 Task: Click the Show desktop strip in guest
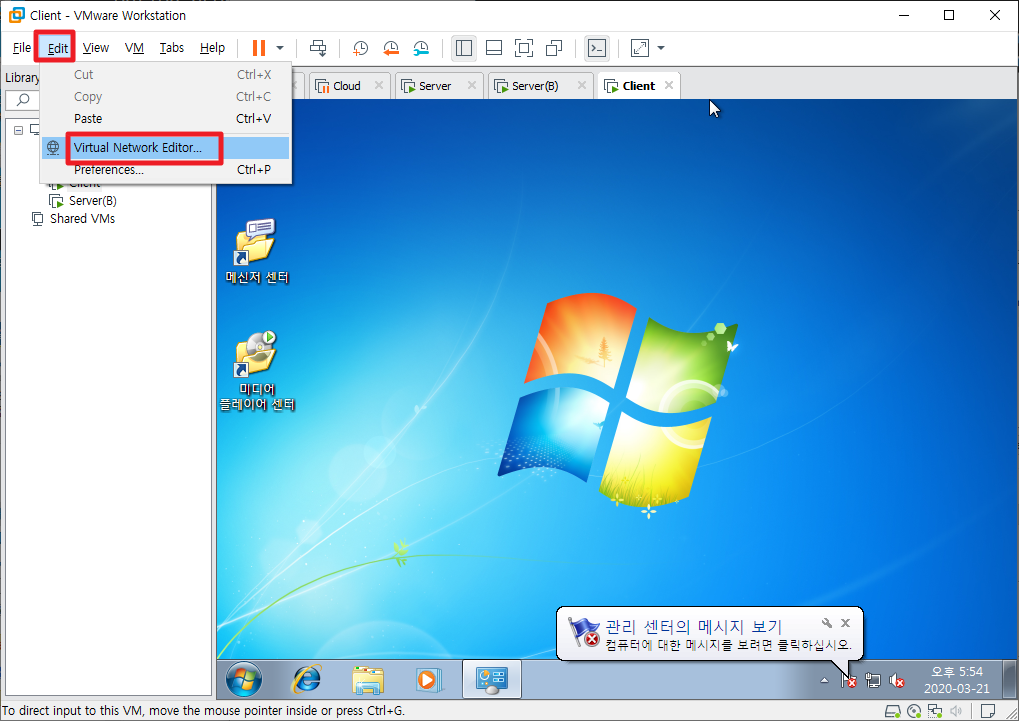coord(1009,680)
